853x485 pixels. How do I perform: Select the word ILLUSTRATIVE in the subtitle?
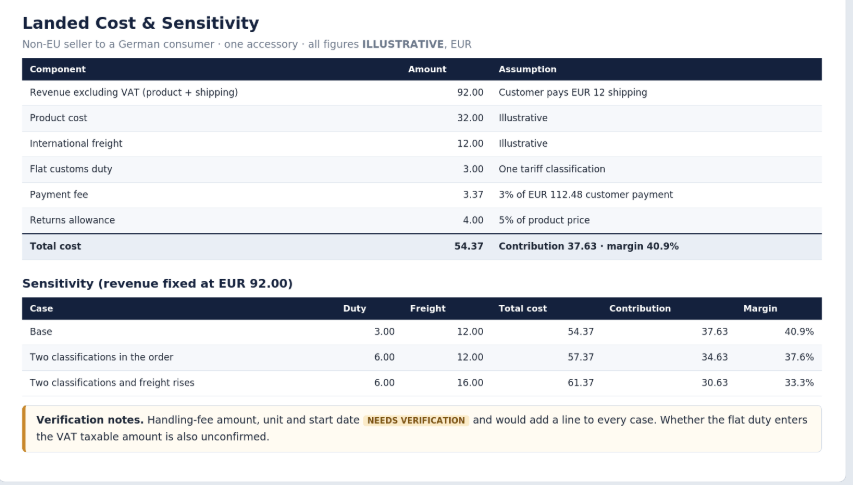click(x=403, y=45)
